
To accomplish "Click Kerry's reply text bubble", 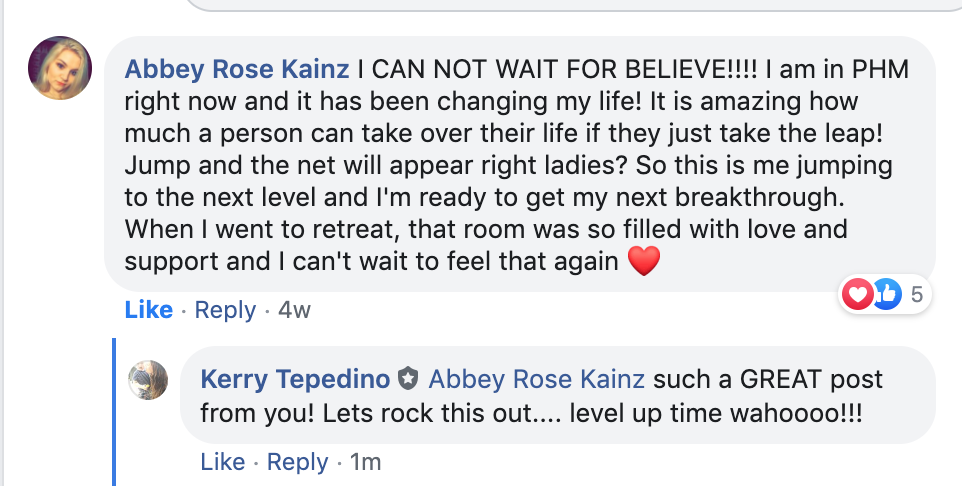I will (558, 395).
